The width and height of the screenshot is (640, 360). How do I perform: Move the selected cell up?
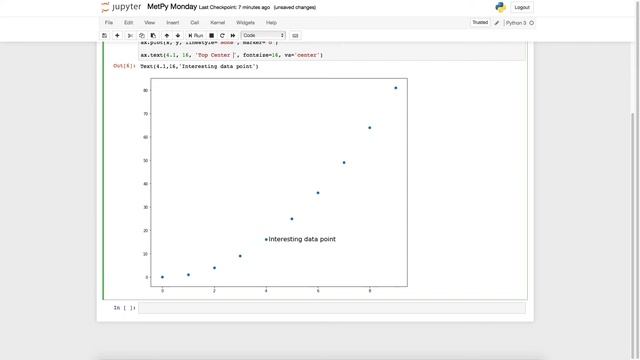click(x=167, y=36)
